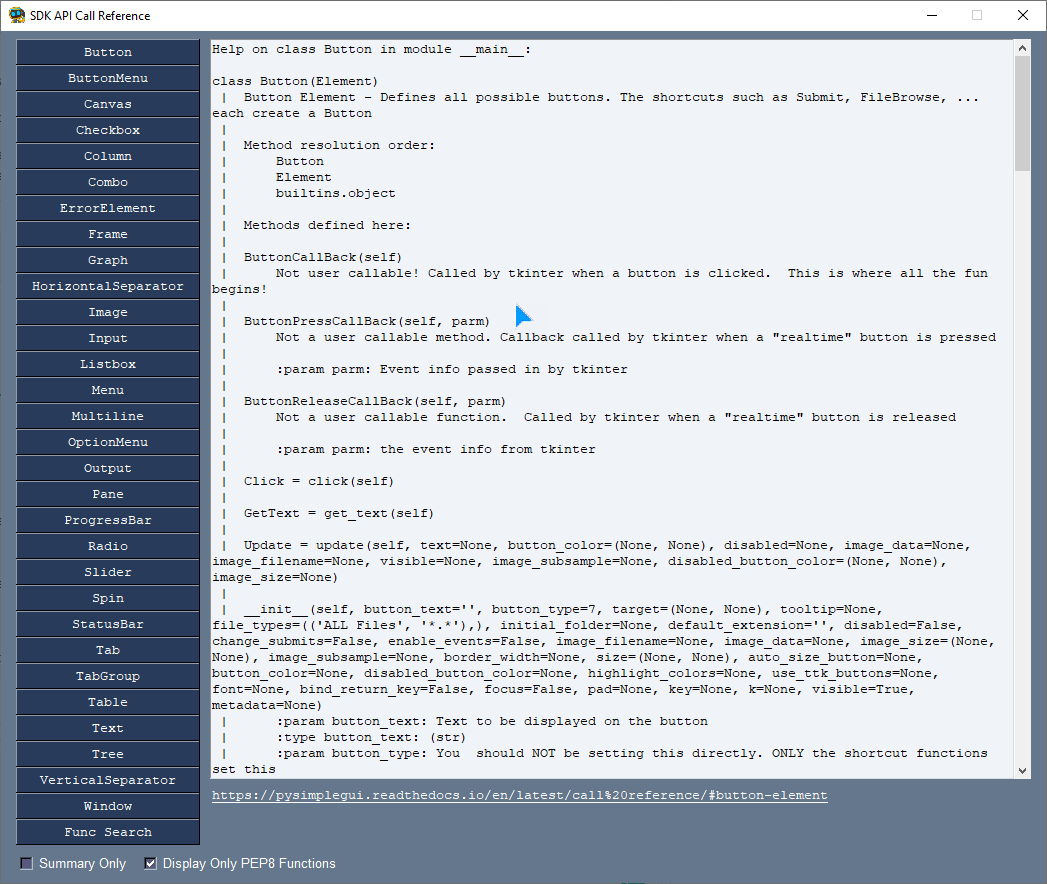Open the Window element documentation
This screenshot has height=884, width=1047.
(x=107, y=806)
